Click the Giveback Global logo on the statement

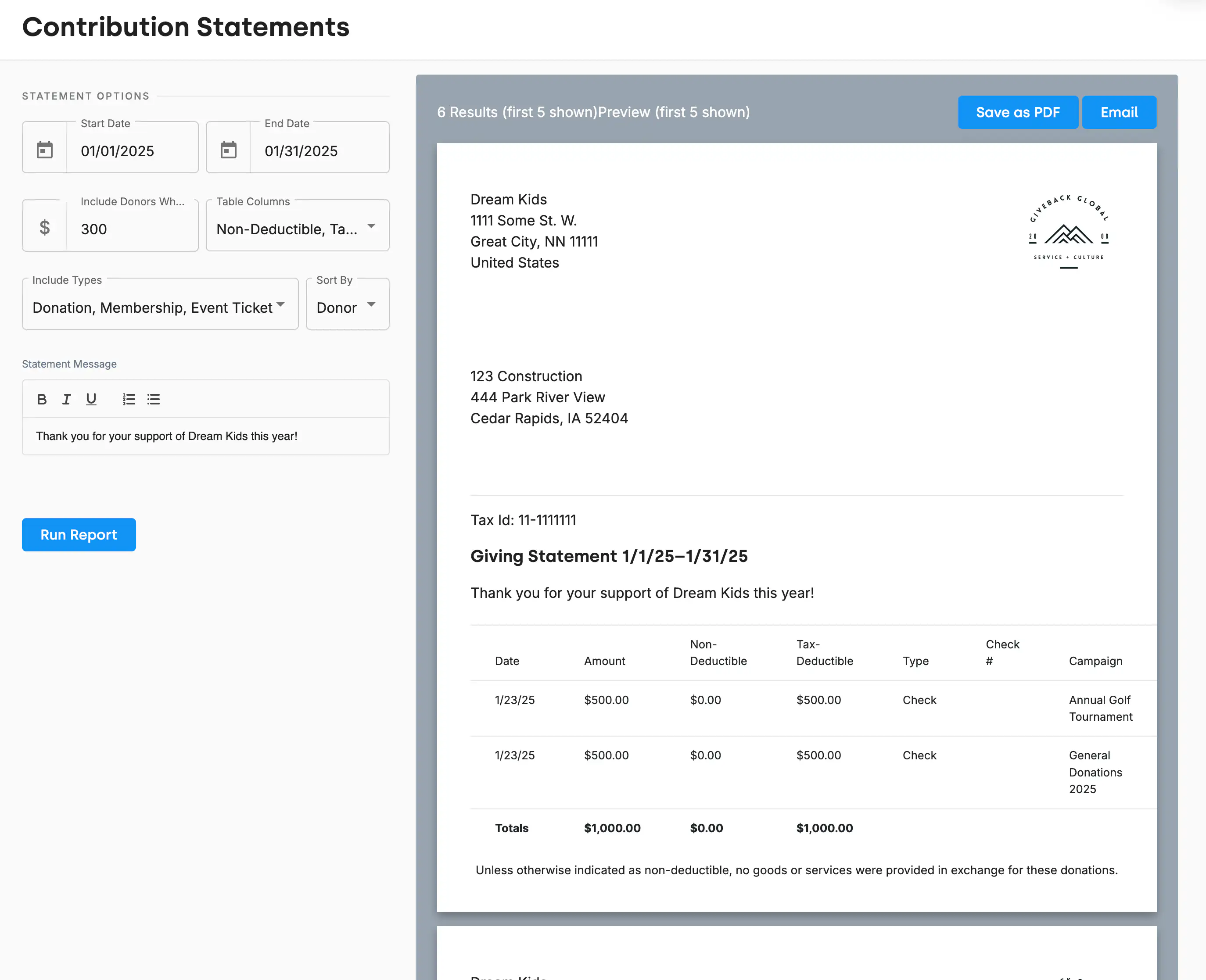coord(1068,232)
